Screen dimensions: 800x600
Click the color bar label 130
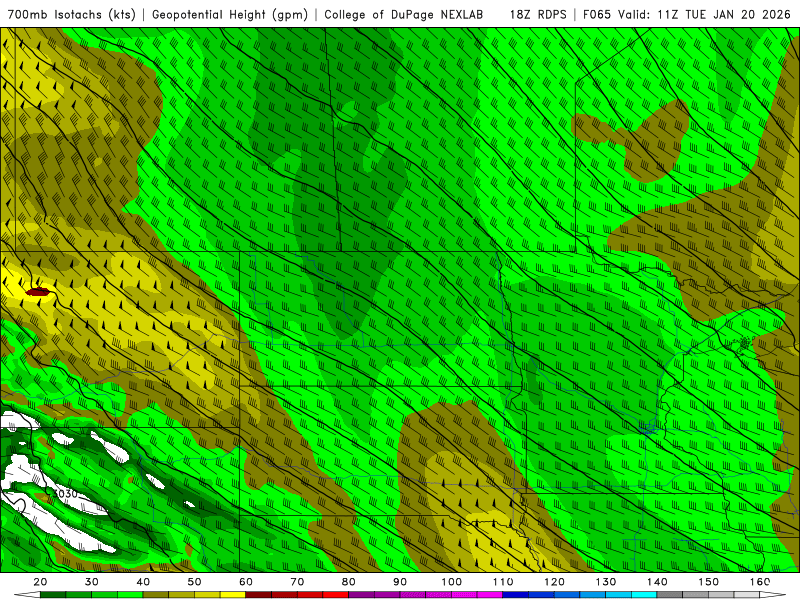[606, 582]
